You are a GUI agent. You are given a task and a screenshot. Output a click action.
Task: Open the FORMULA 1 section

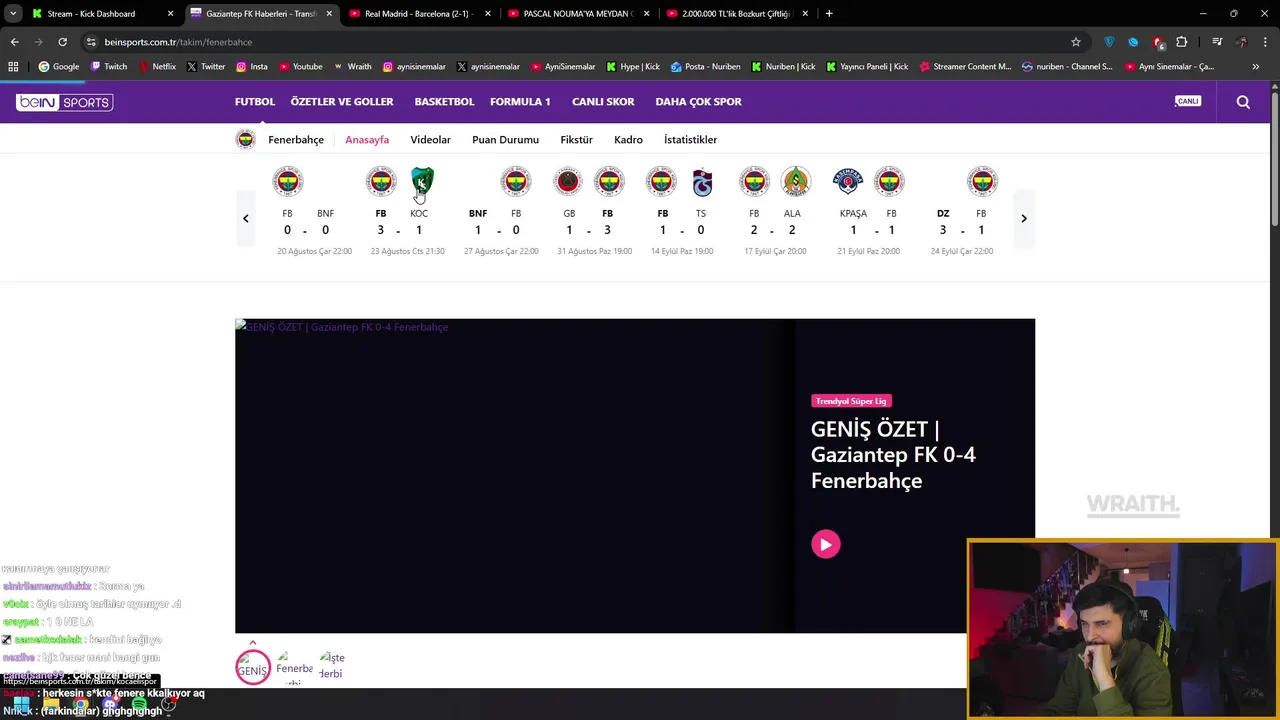(x=520, y=102)
